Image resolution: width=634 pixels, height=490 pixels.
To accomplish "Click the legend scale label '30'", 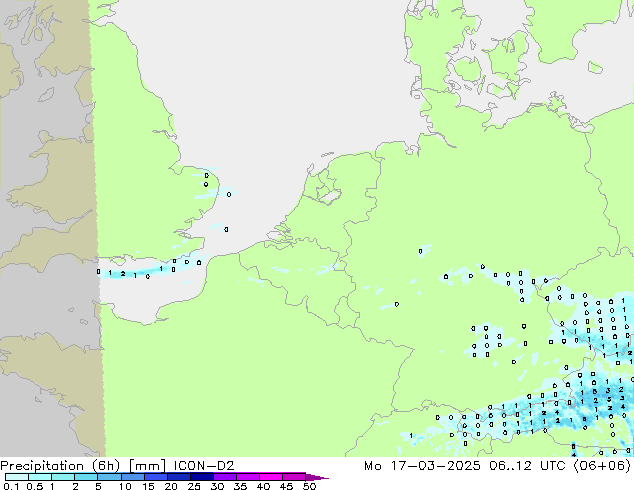I will click(217, 486).
